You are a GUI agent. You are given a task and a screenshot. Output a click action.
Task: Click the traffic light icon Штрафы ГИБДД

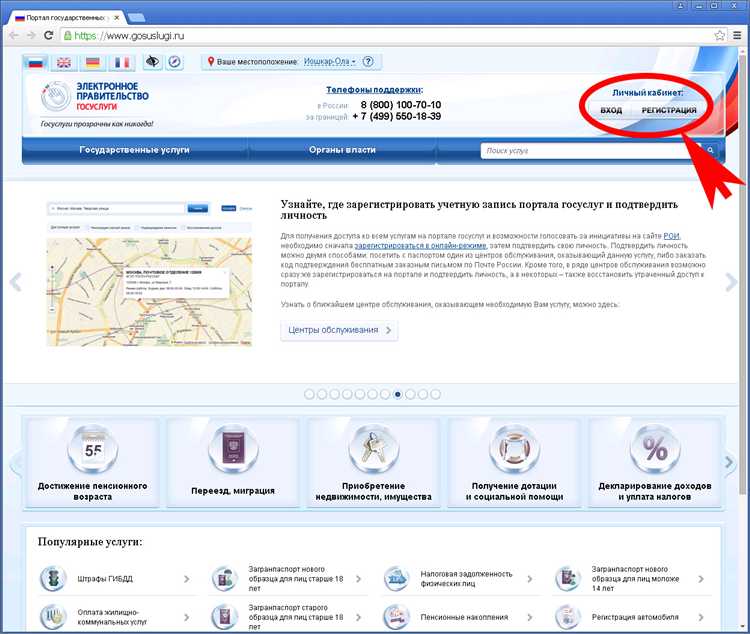50,579
